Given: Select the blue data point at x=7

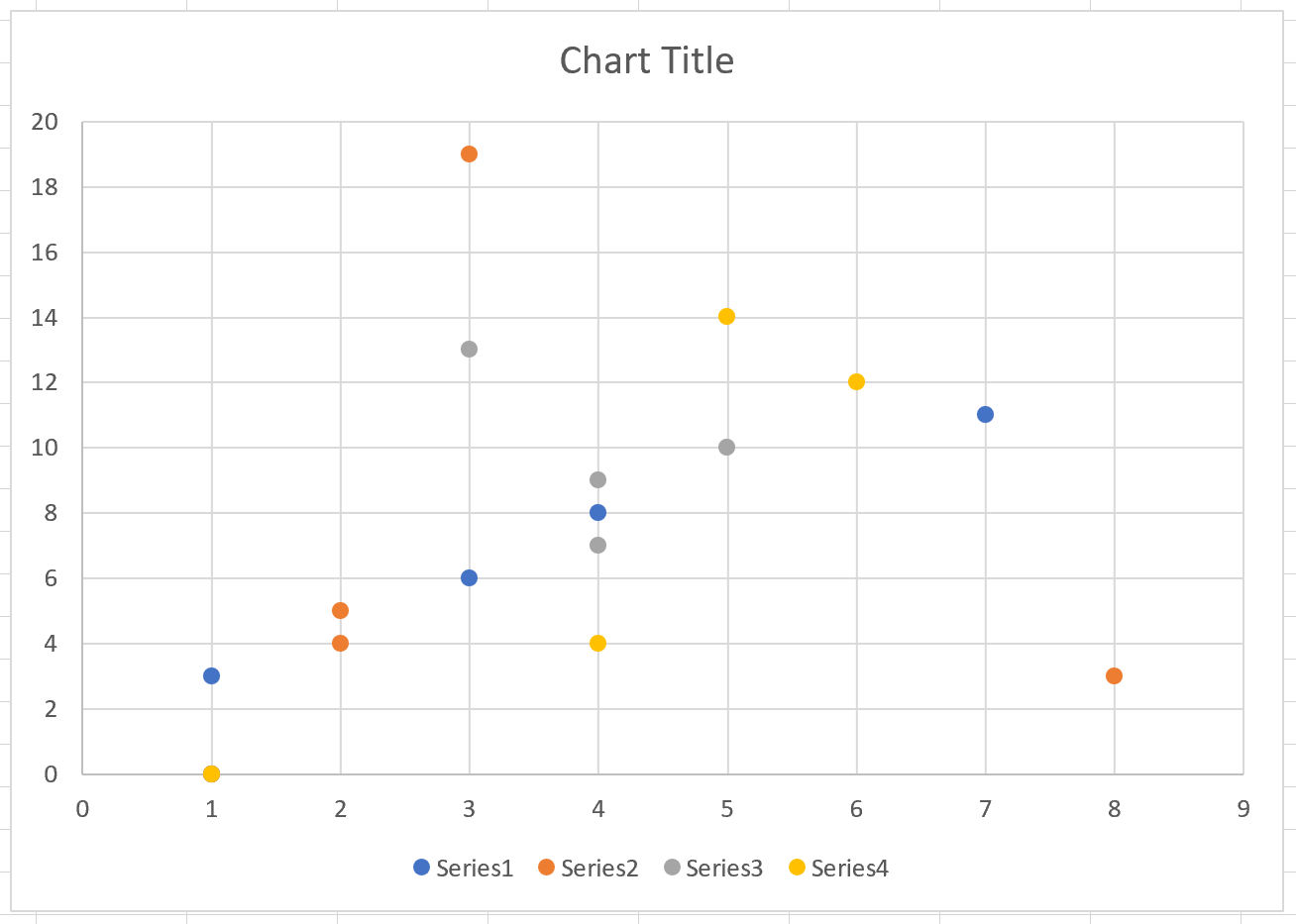Looking at the screenshot, I should point(985,414).
